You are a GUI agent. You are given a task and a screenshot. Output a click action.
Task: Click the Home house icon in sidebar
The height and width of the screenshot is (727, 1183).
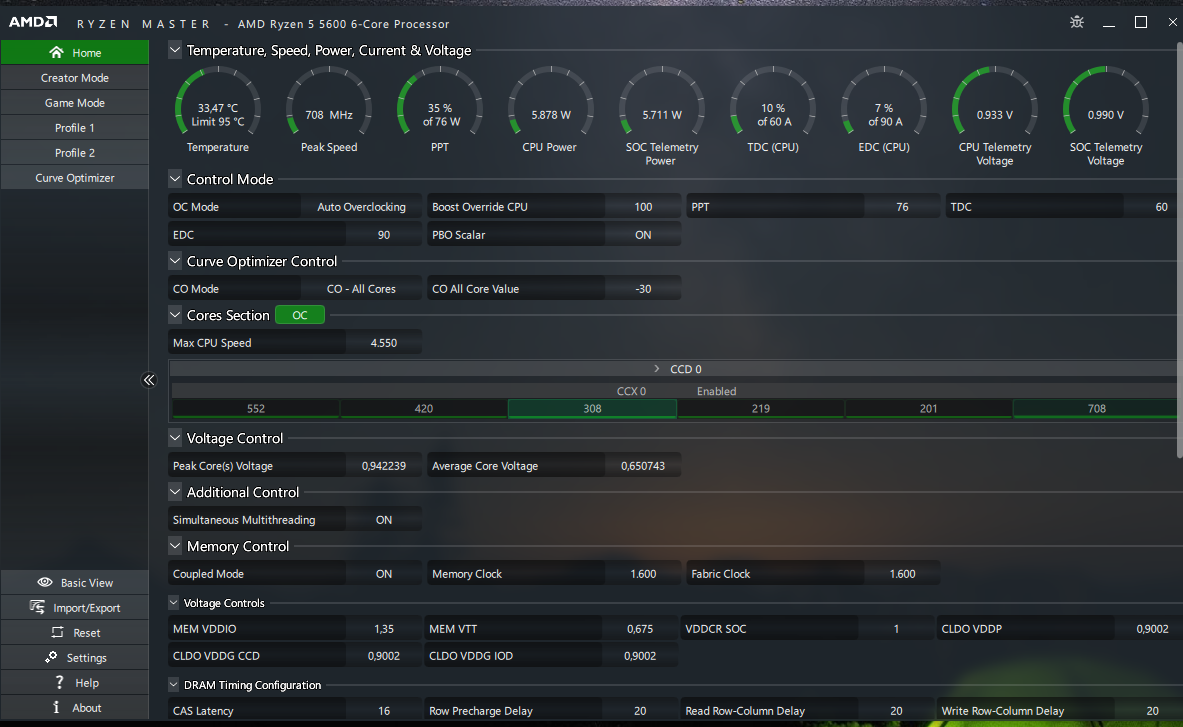[56, 52]
